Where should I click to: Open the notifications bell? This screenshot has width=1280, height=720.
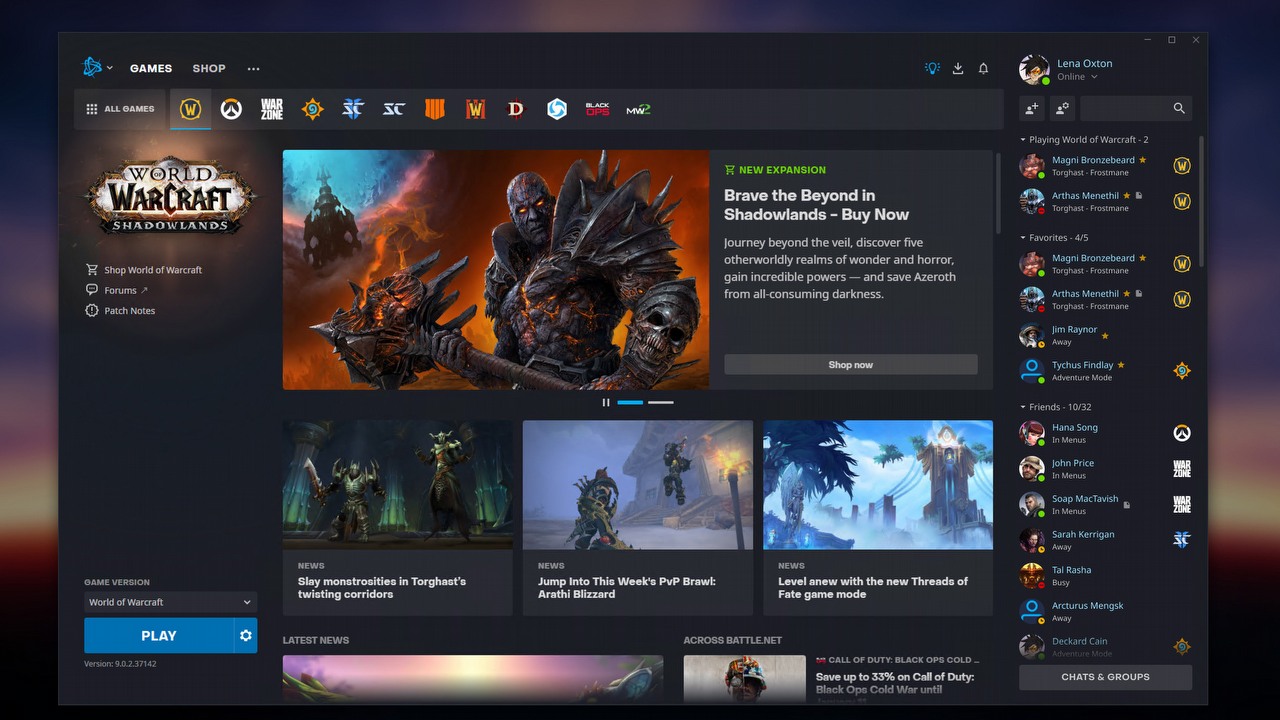click(x=983, y=68)
